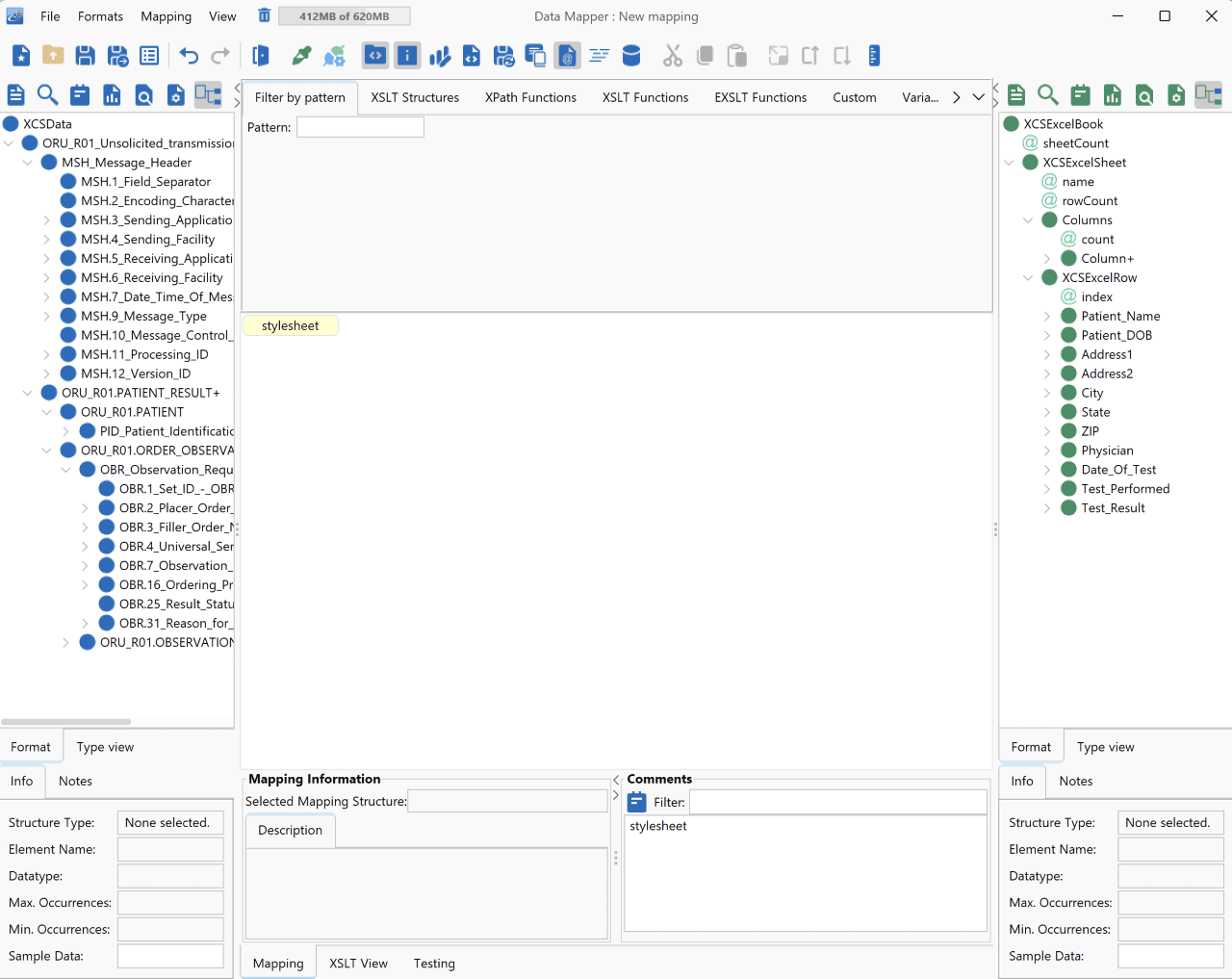Open the XPath Functions tab
Screen dimensions: 1232x979
[530, 97]
